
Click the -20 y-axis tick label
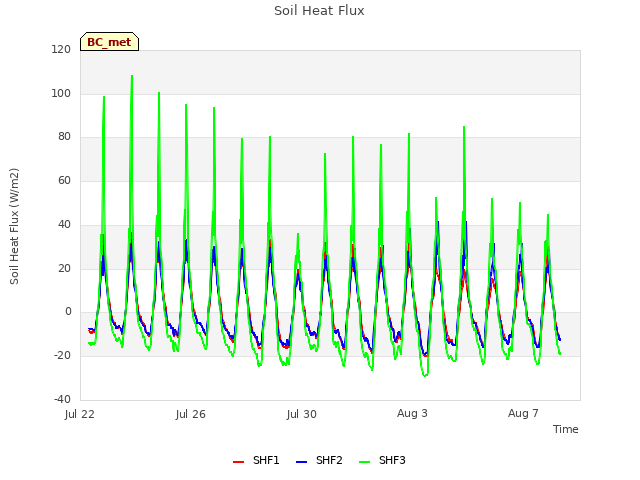click(62, 356)
